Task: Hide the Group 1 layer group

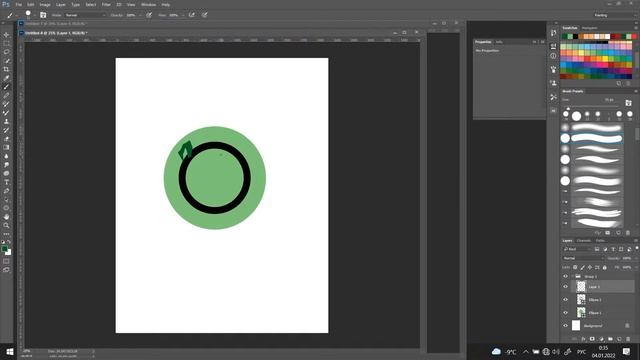Action: click(565, 276)
